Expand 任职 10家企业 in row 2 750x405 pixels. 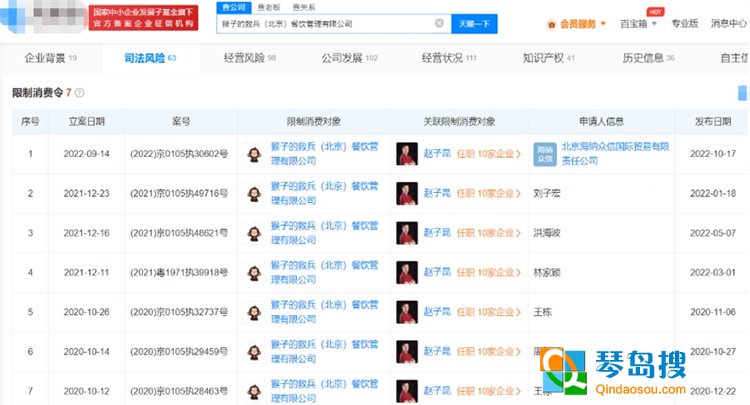488,194
